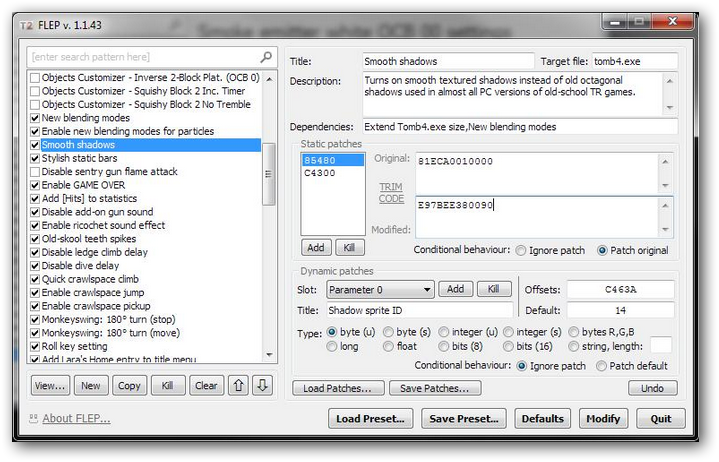This screenshot has width=719, height=462.
Task: Open the Slot Parameter 0 dropdown
Action: (380, 290)
